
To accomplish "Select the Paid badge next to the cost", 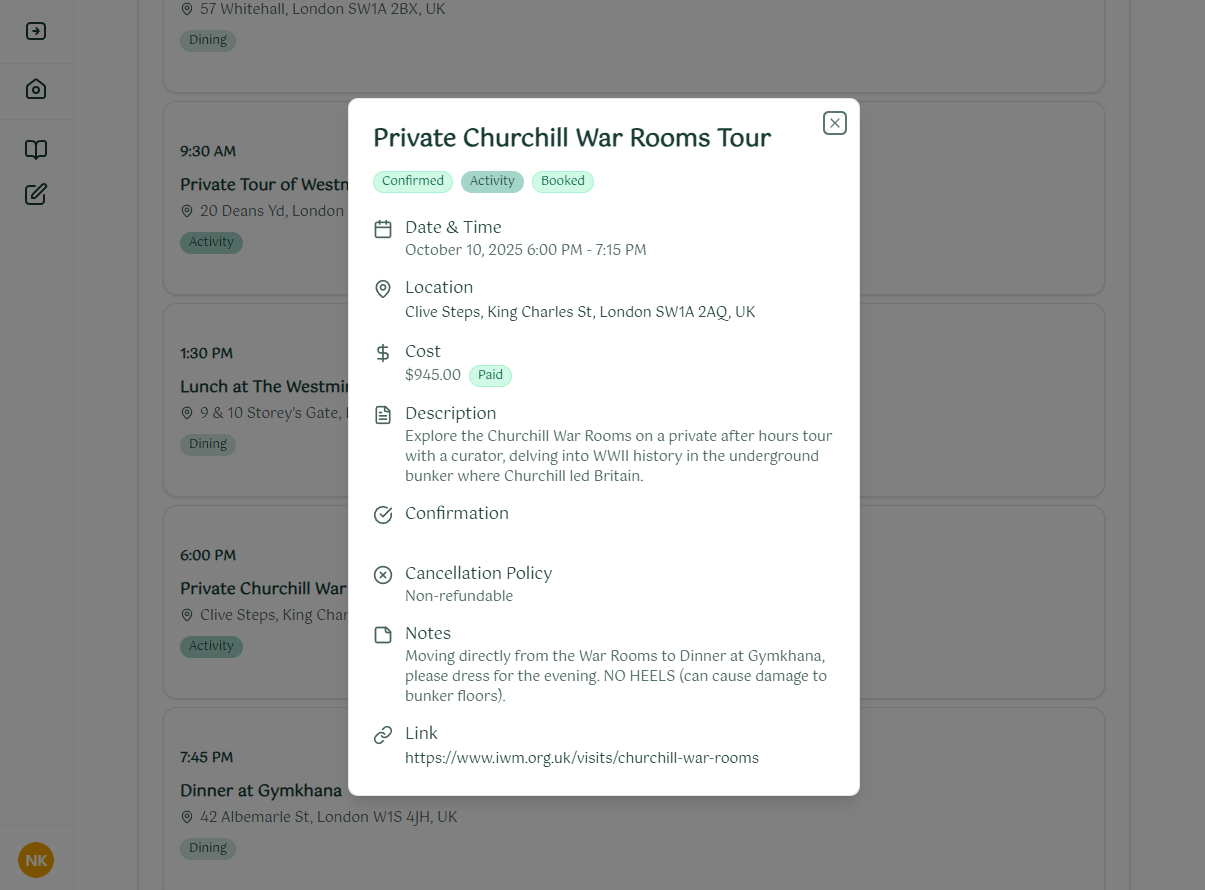I will pos(490,375).
